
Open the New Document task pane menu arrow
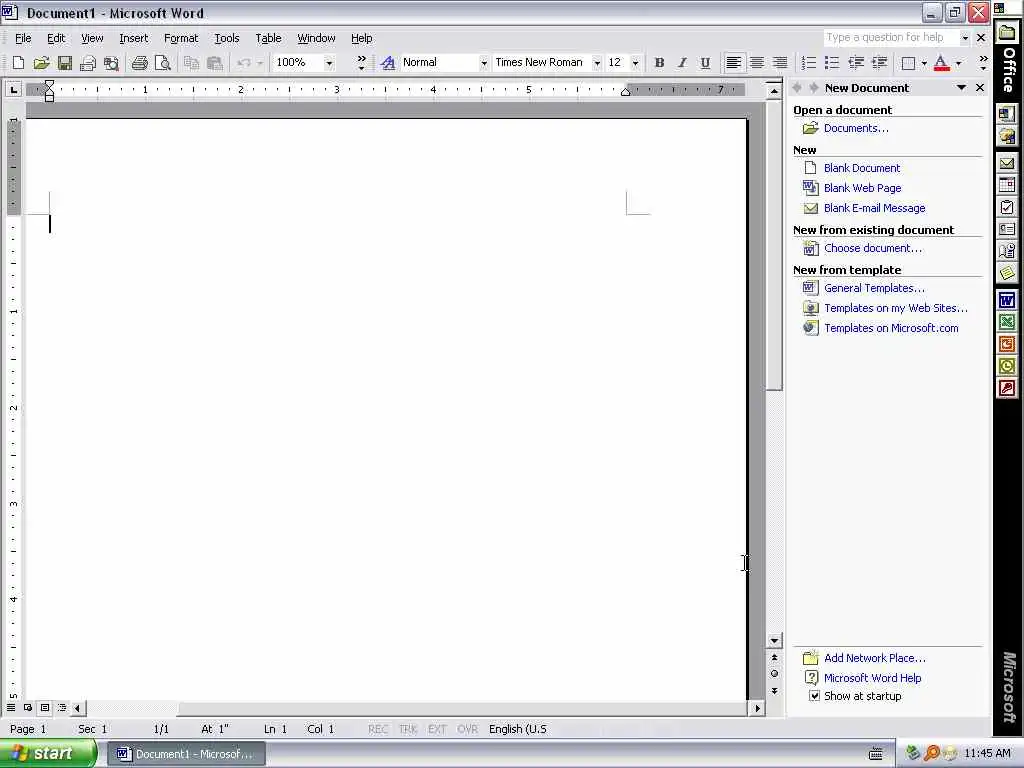961,88
